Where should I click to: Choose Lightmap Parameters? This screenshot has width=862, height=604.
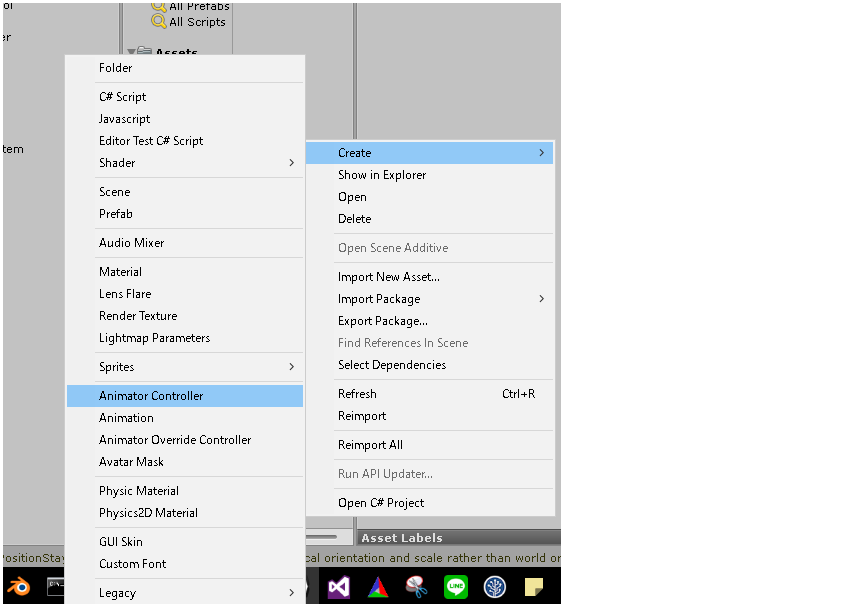(185, 338)
